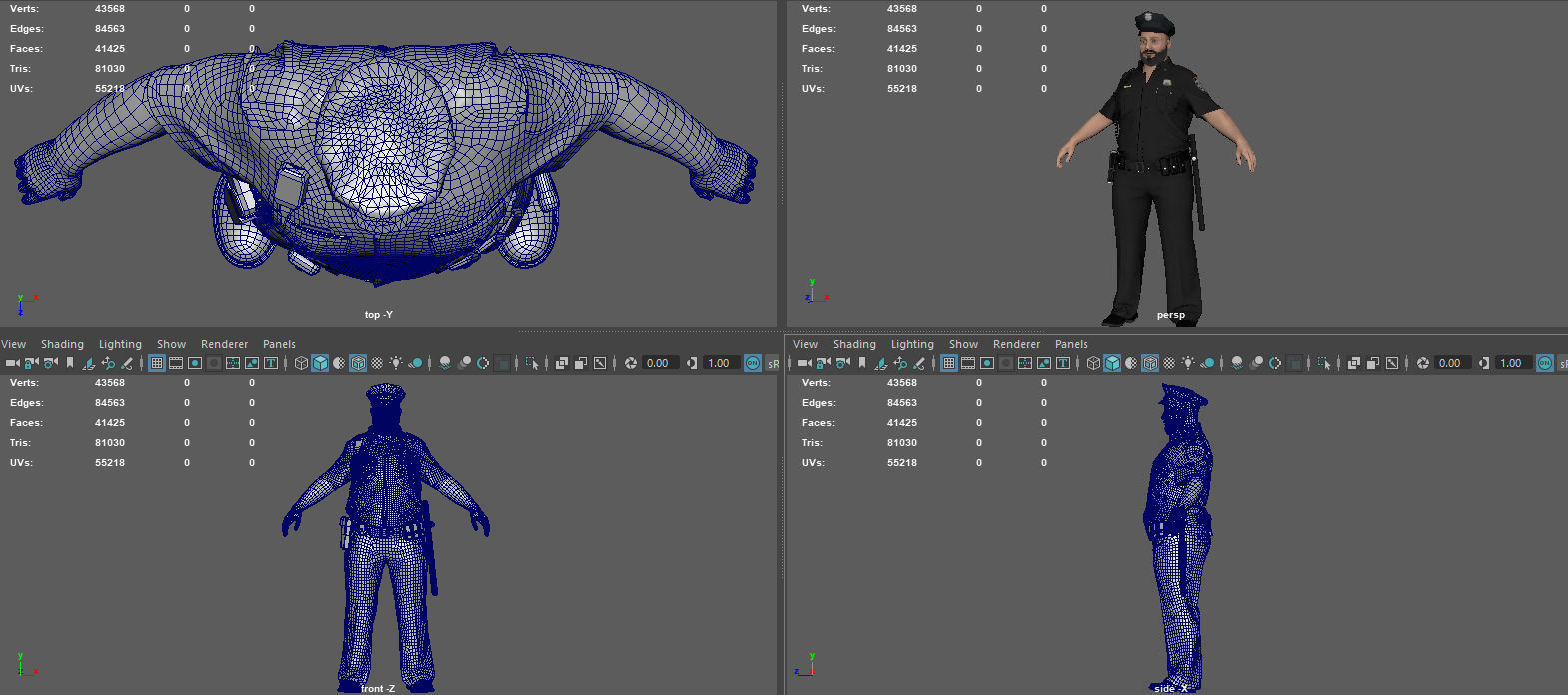Toggle X-Ray Joints icon in front view
Viewport: 1568px width, 695px height.
click(x=600, y=363)
